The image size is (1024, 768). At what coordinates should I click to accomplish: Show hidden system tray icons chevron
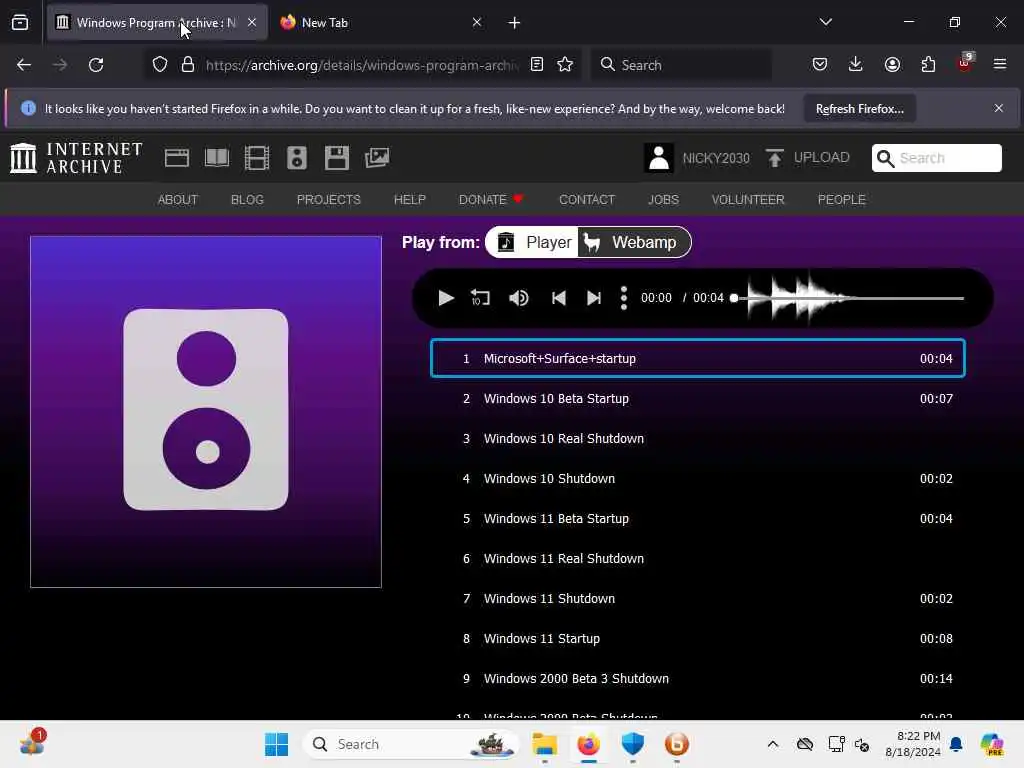point(773,744)
